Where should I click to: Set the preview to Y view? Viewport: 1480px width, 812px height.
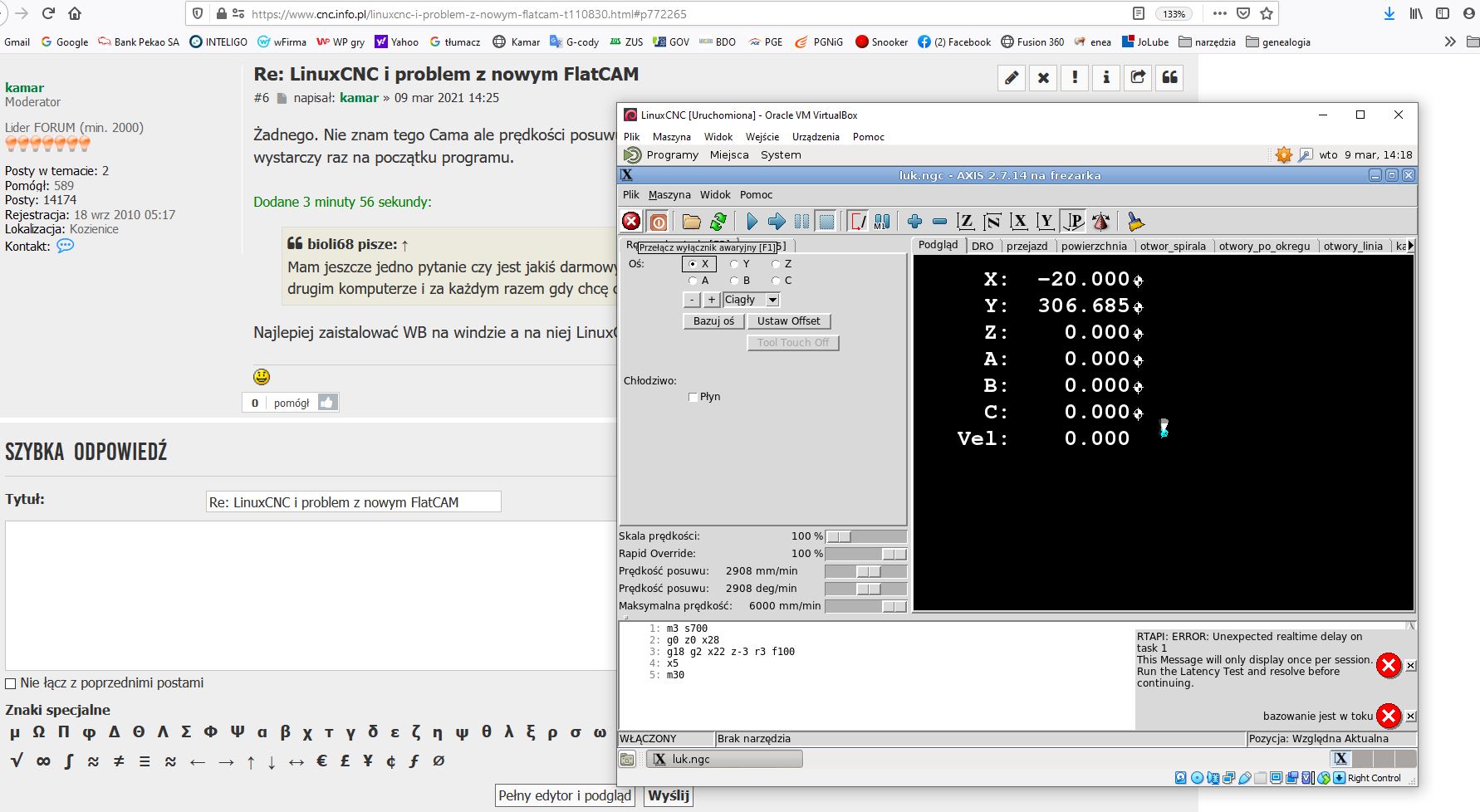(1046, 222)
